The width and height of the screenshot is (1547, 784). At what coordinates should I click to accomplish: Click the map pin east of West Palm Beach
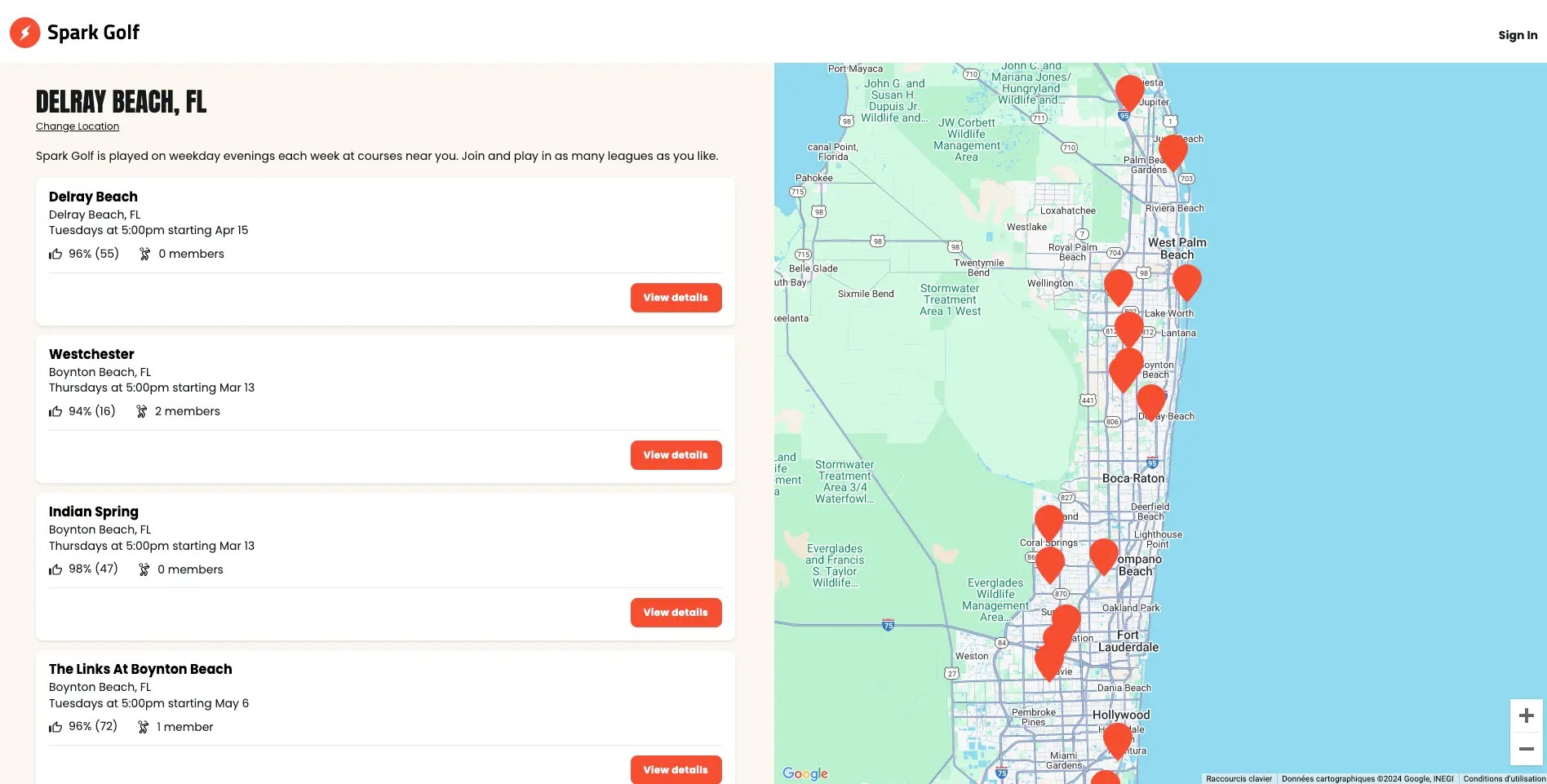coord(1187,281)
